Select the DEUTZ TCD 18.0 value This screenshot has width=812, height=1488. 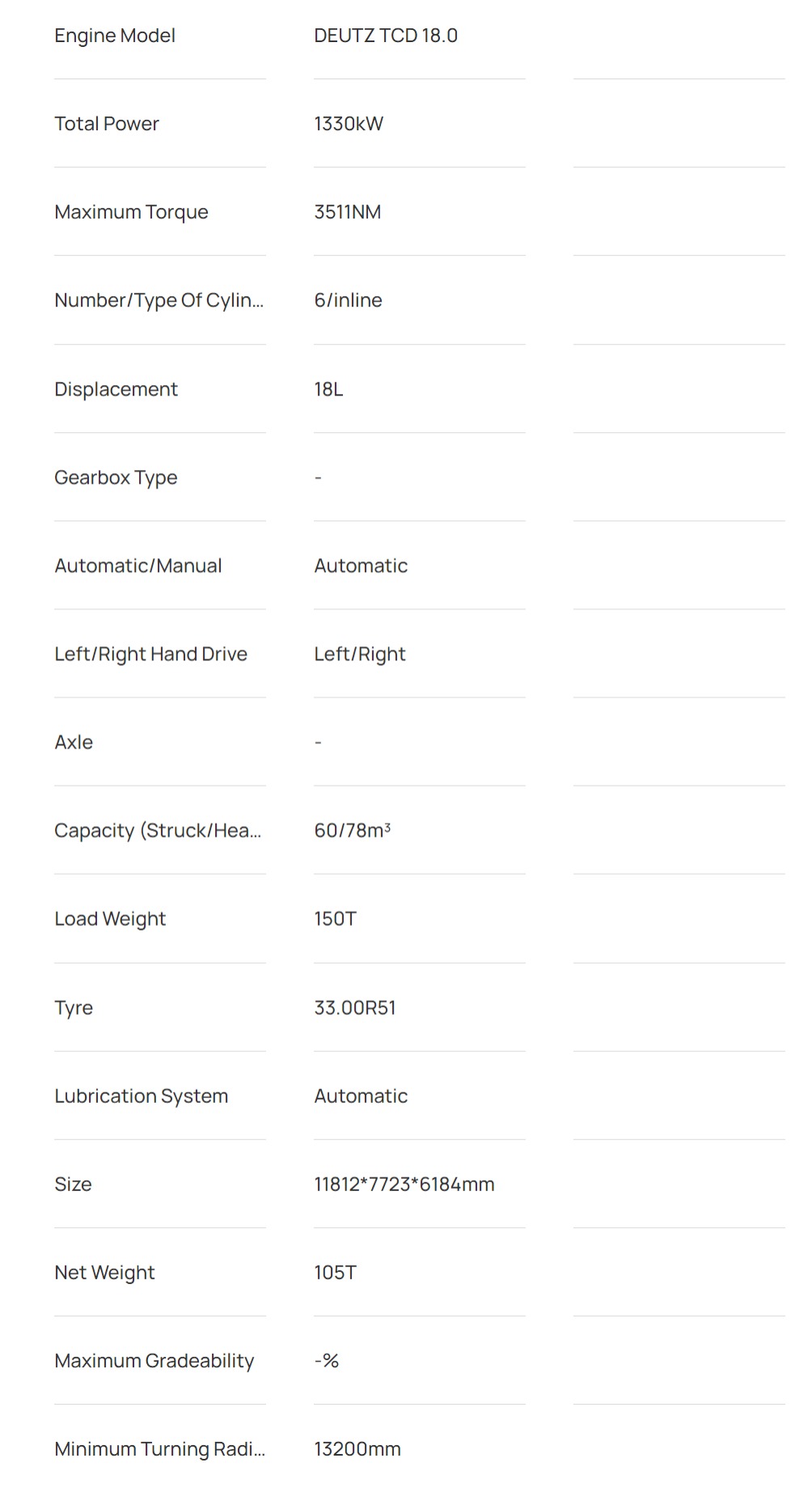[386, 36]
